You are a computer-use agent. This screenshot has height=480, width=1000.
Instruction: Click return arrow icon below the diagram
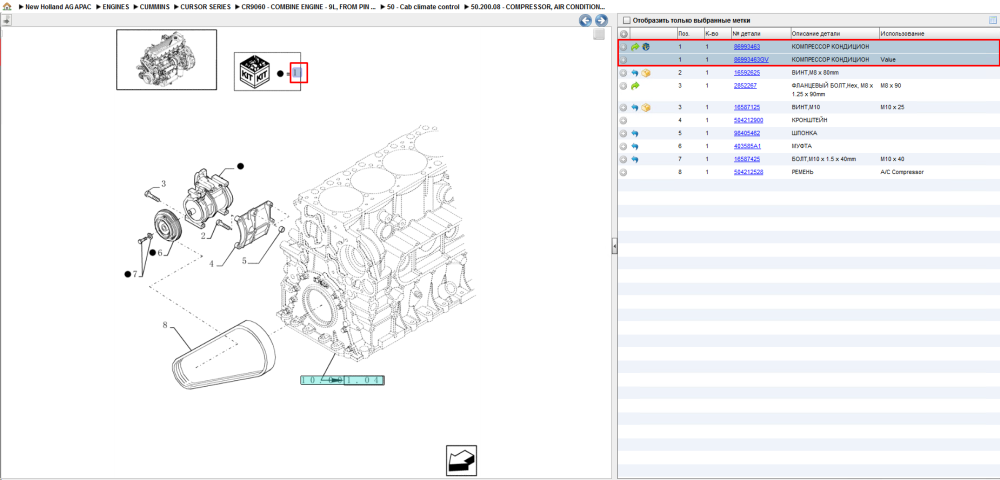point(460,460)
